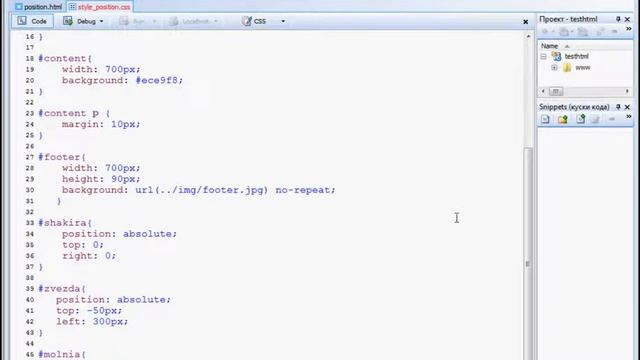Viewport: 640px width, 360px height.
Task: Click the 'right: 0;' line
Action: [89, 256]
